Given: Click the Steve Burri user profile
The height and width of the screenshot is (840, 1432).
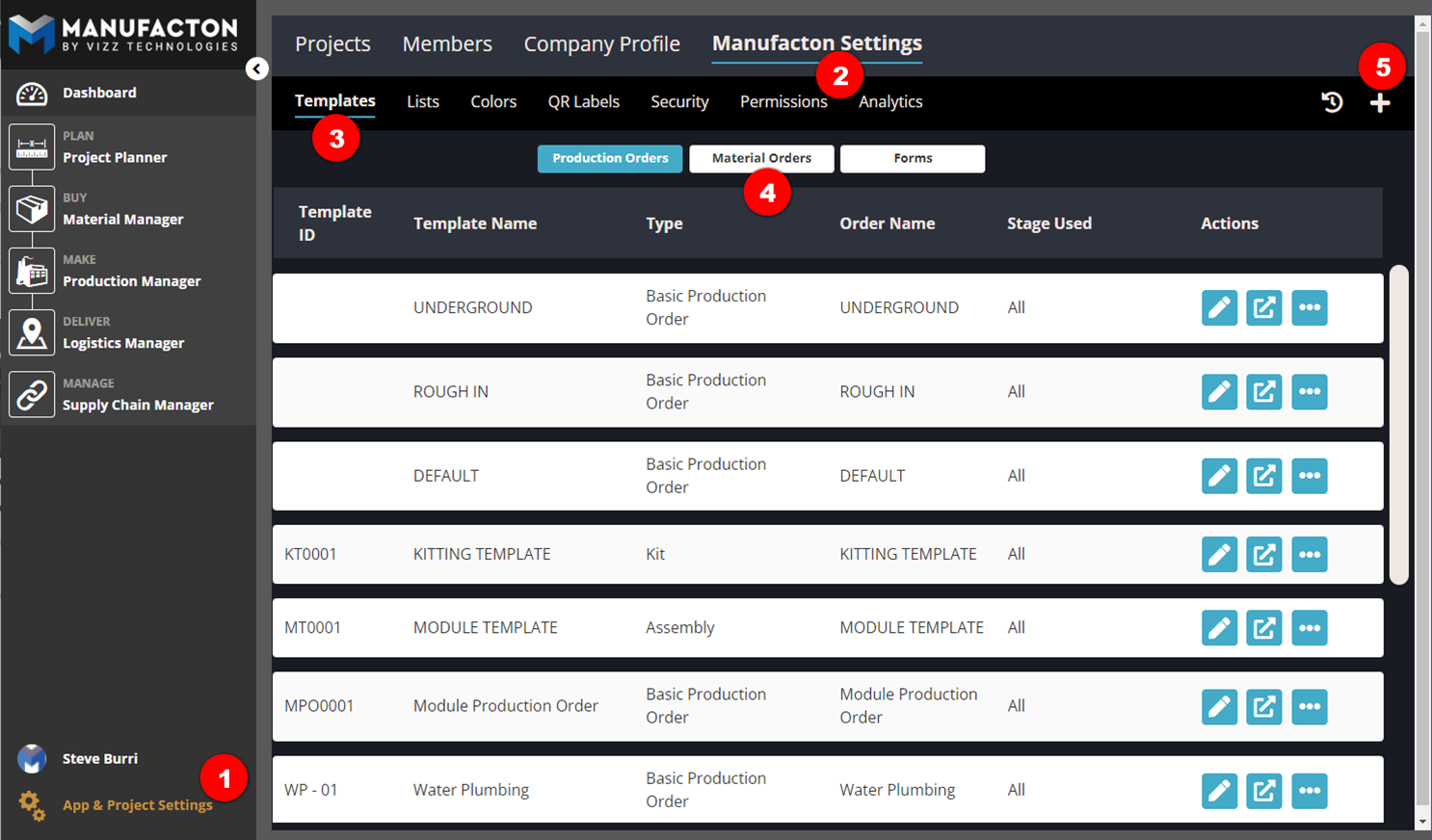Looking at the screenshot, I should 99,759.
